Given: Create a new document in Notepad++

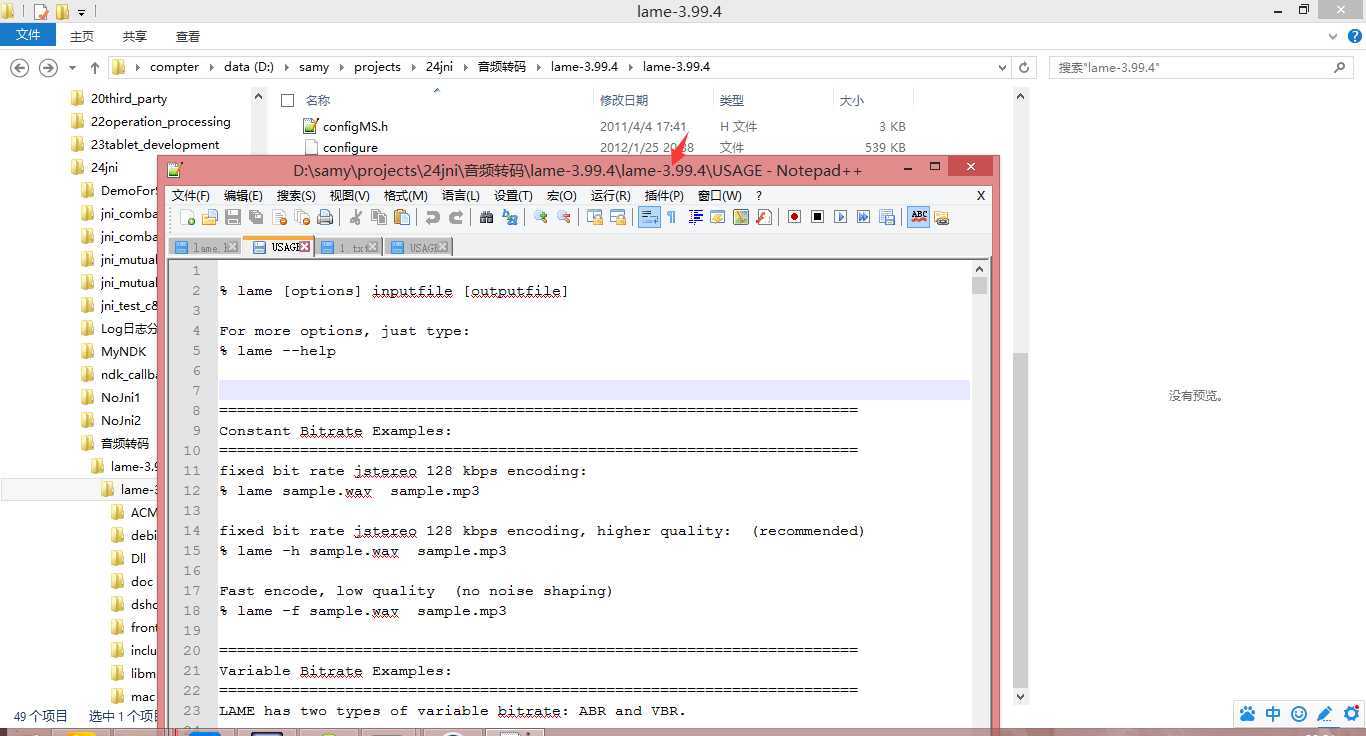Looking at the screenshot, I should pyautogui.click(x=187, y=217).
